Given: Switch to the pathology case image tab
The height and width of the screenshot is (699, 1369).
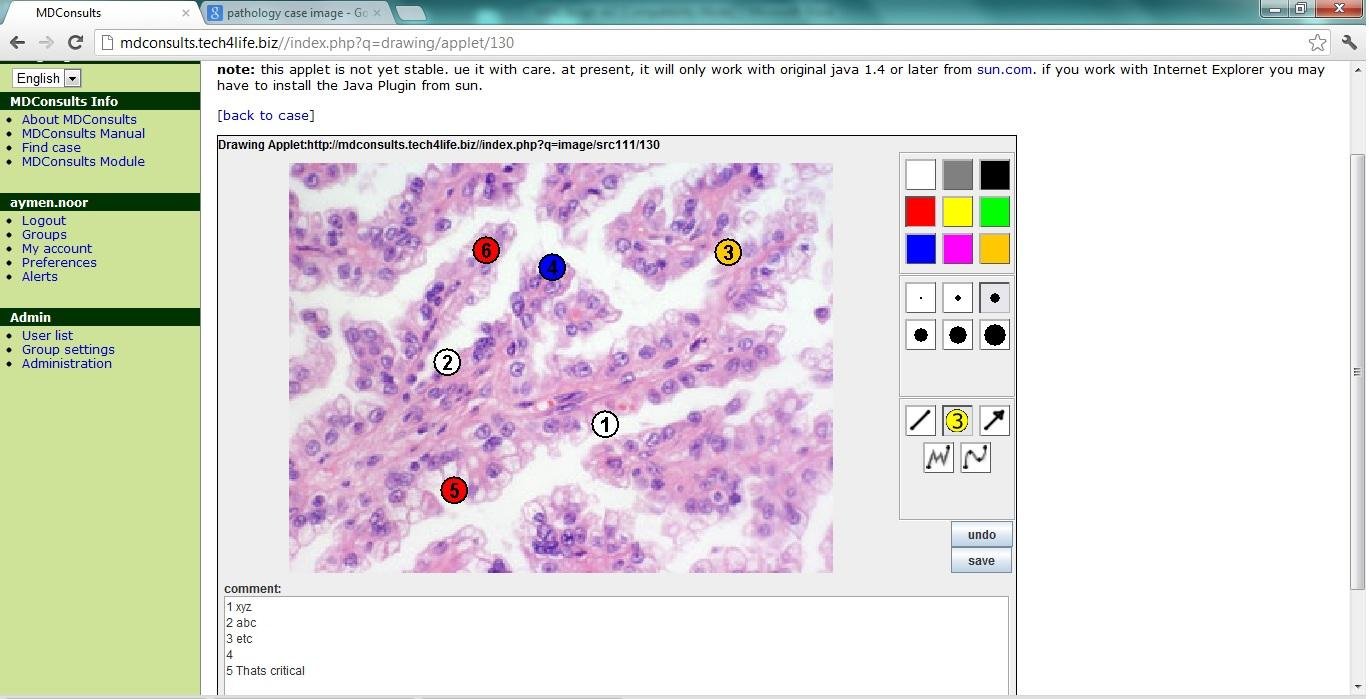Looking at the screenshot, I should [x=290, y=13].
